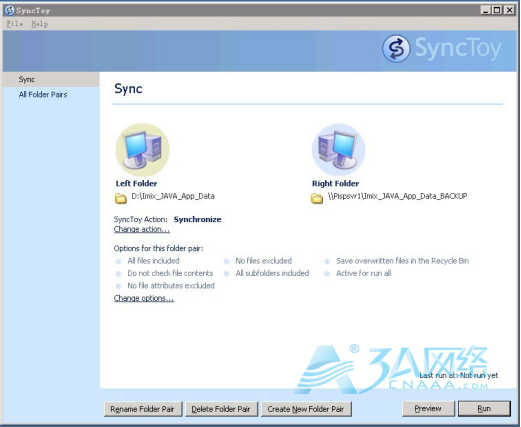Click the Left Folder label
Viewport: 521px width, 427px height.
tap(136, 183)
